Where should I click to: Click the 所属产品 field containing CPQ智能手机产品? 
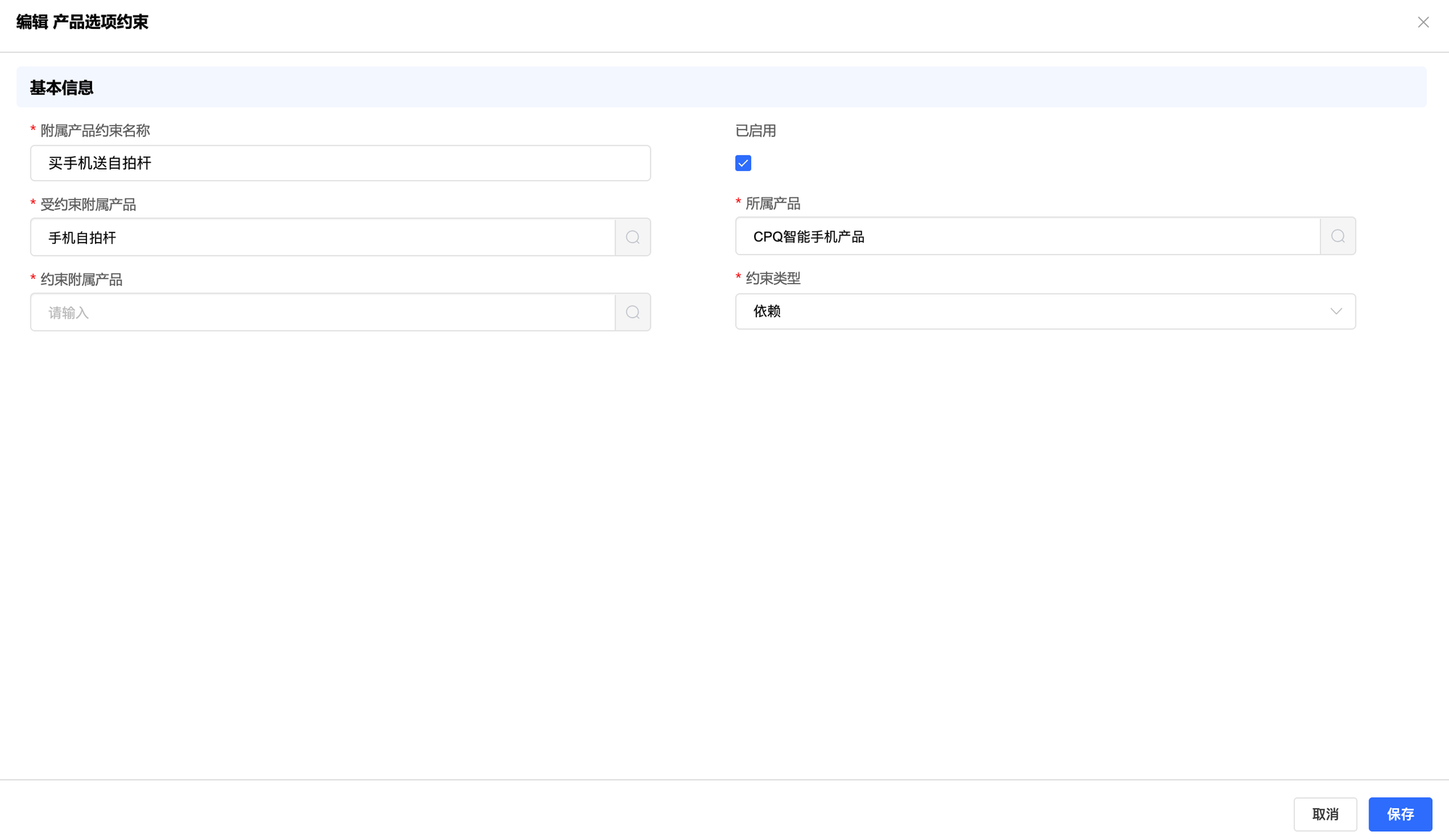1027,237
